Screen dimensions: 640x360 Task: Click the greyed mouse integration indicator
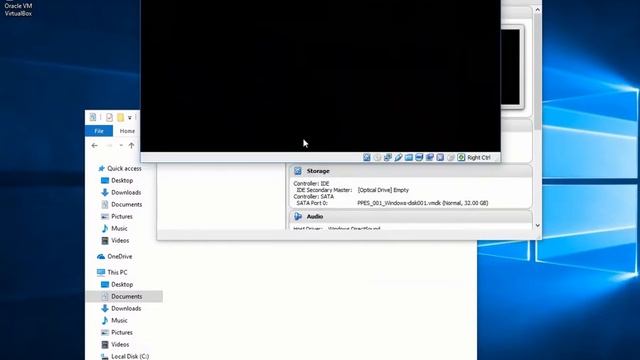tap(451, 157)
